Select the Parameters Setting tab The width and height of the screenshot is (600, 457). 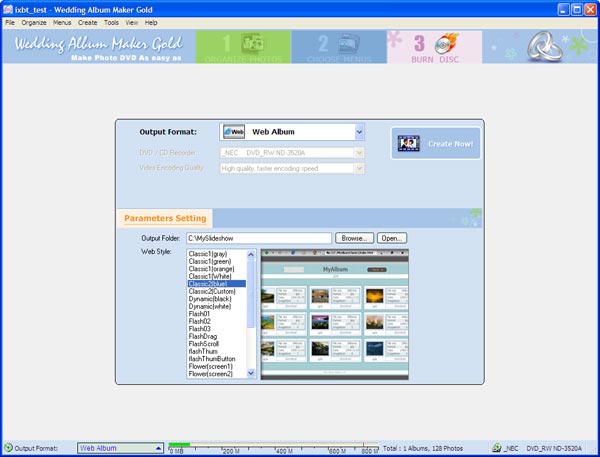point(165,219)
